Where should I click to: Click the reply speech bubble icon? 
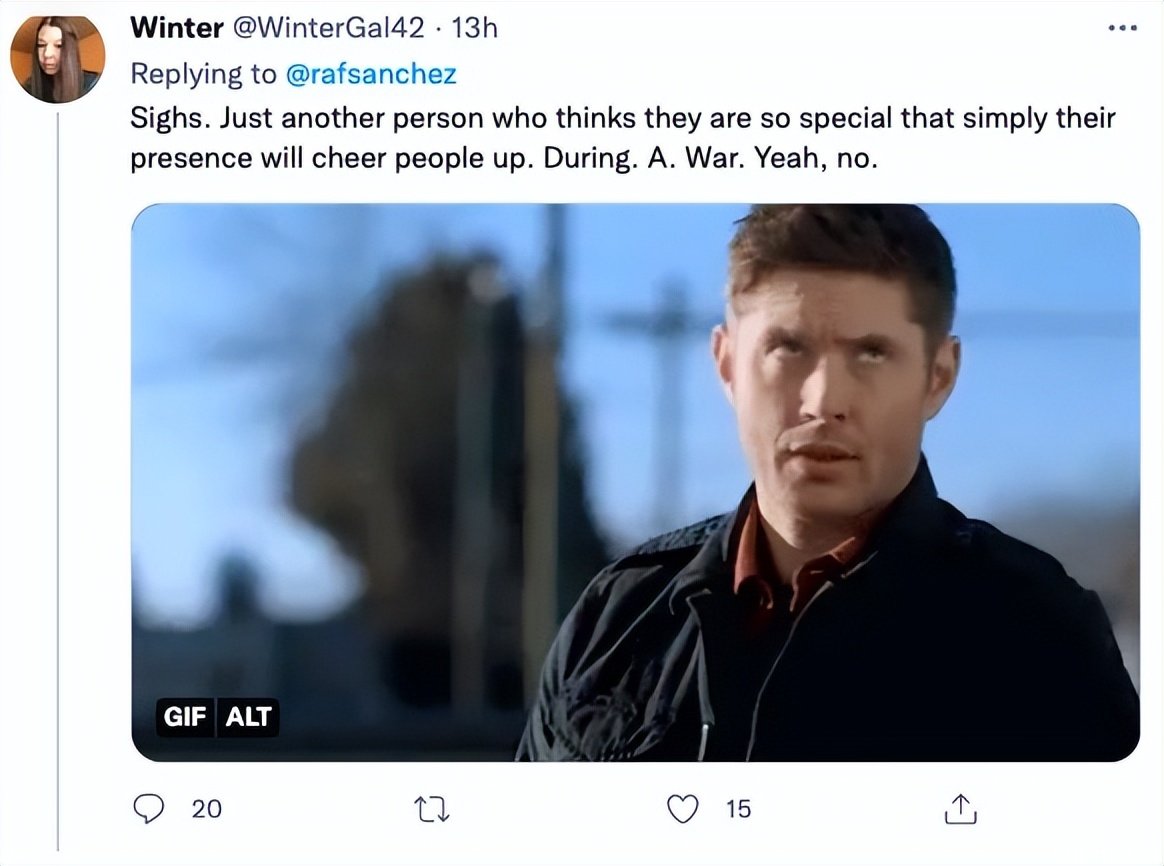coord(148,808)
